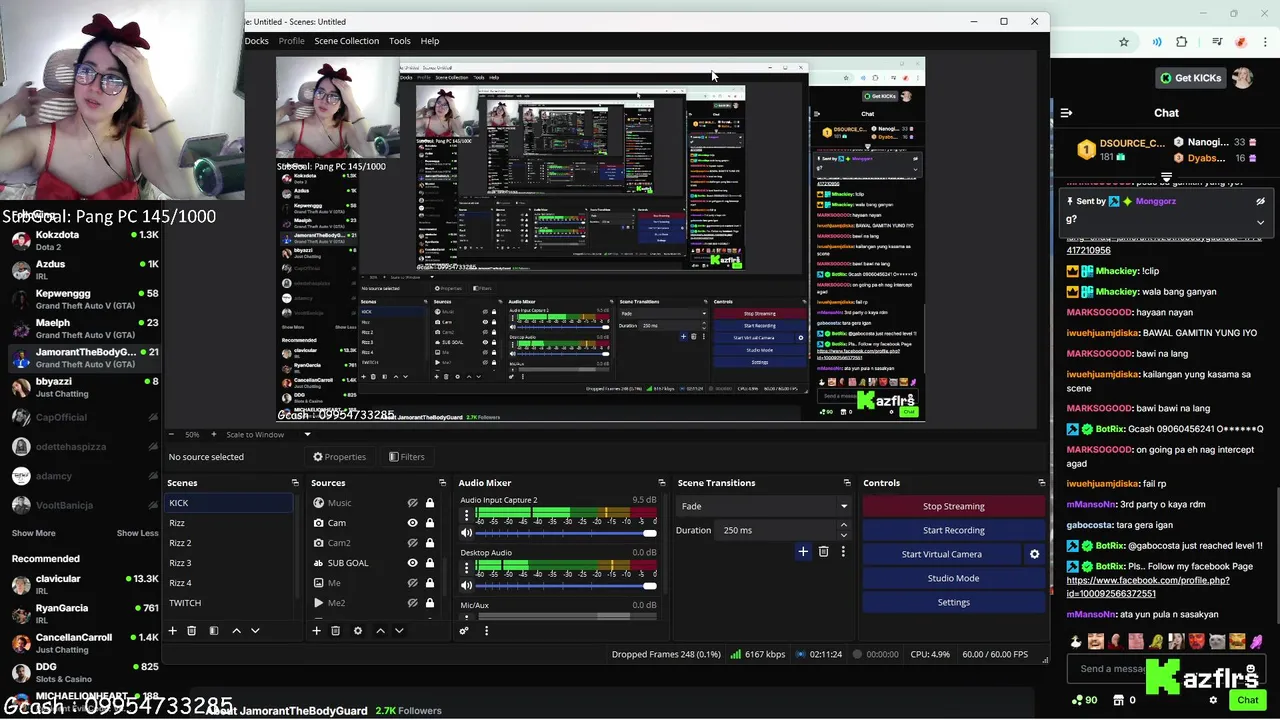Open the Help menu
This screenshot has height=720, width=1280.
coord(429,41)
